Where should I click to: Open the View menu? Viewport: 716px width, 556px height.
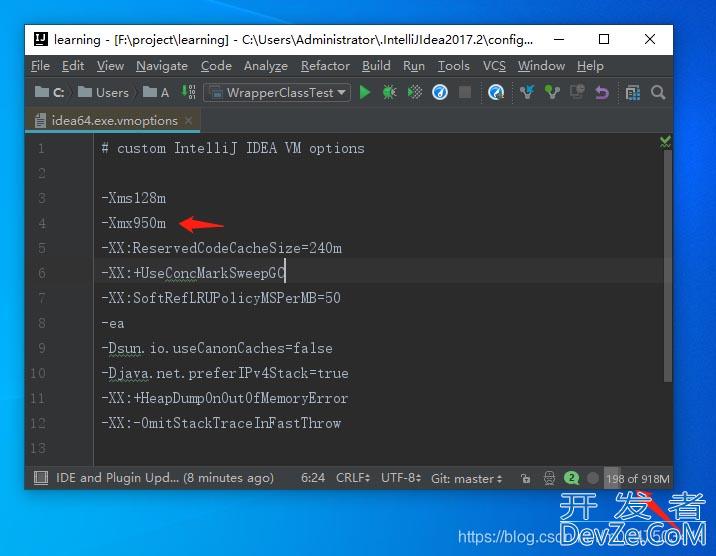coord(110,66)
